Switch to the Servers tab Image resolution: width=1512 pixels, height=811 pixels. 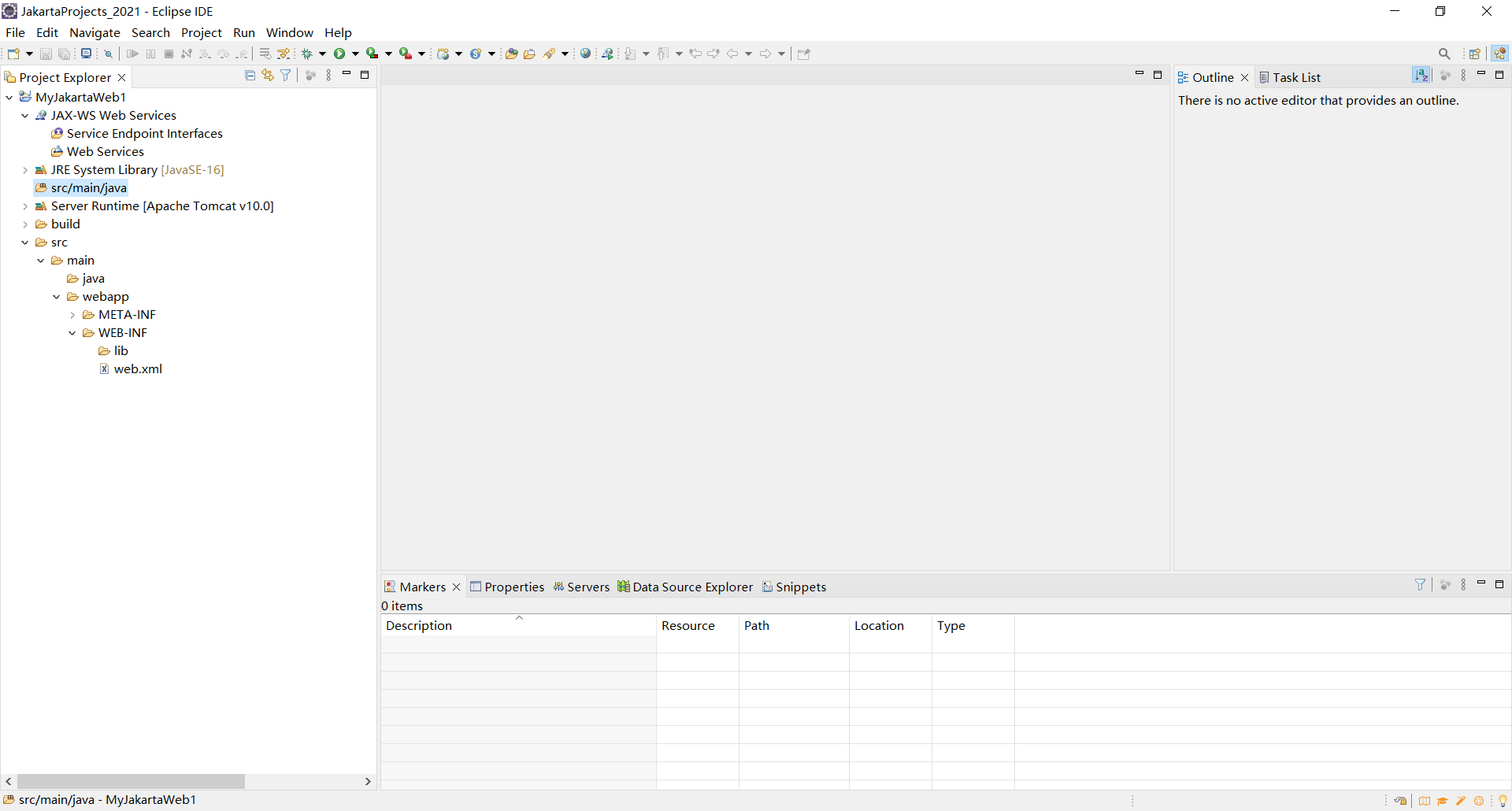pyautogui.click(x=581, y=587)
